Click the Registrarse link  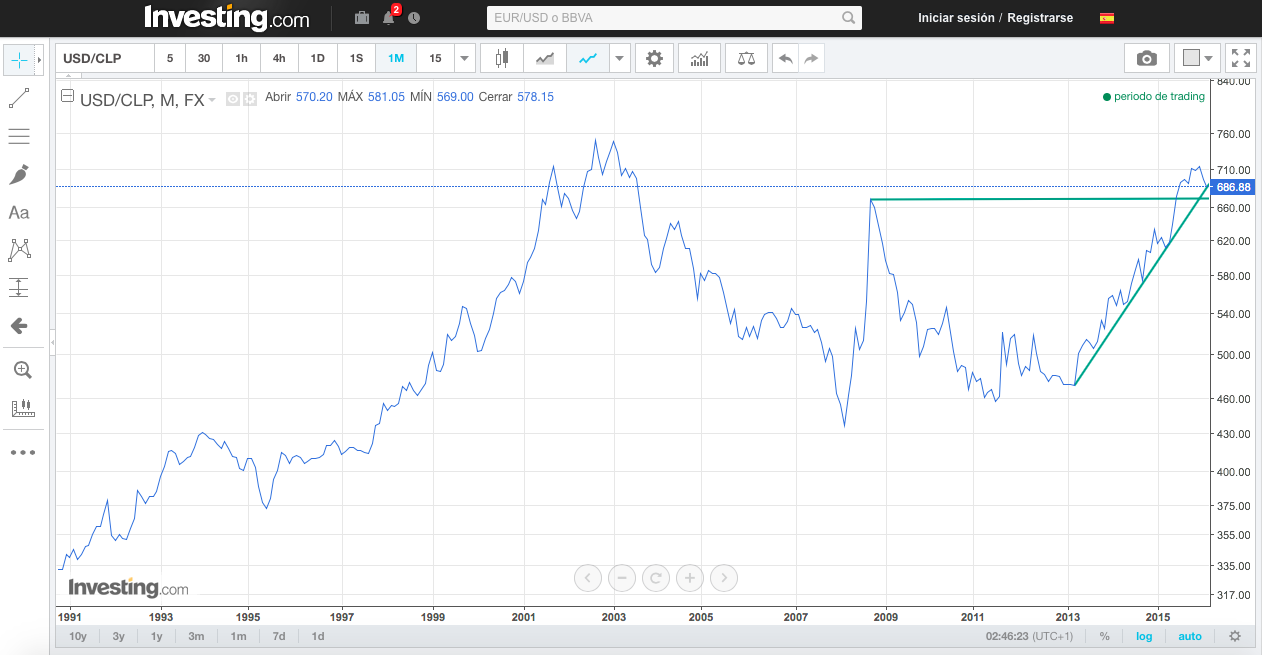pos(1040,18)
